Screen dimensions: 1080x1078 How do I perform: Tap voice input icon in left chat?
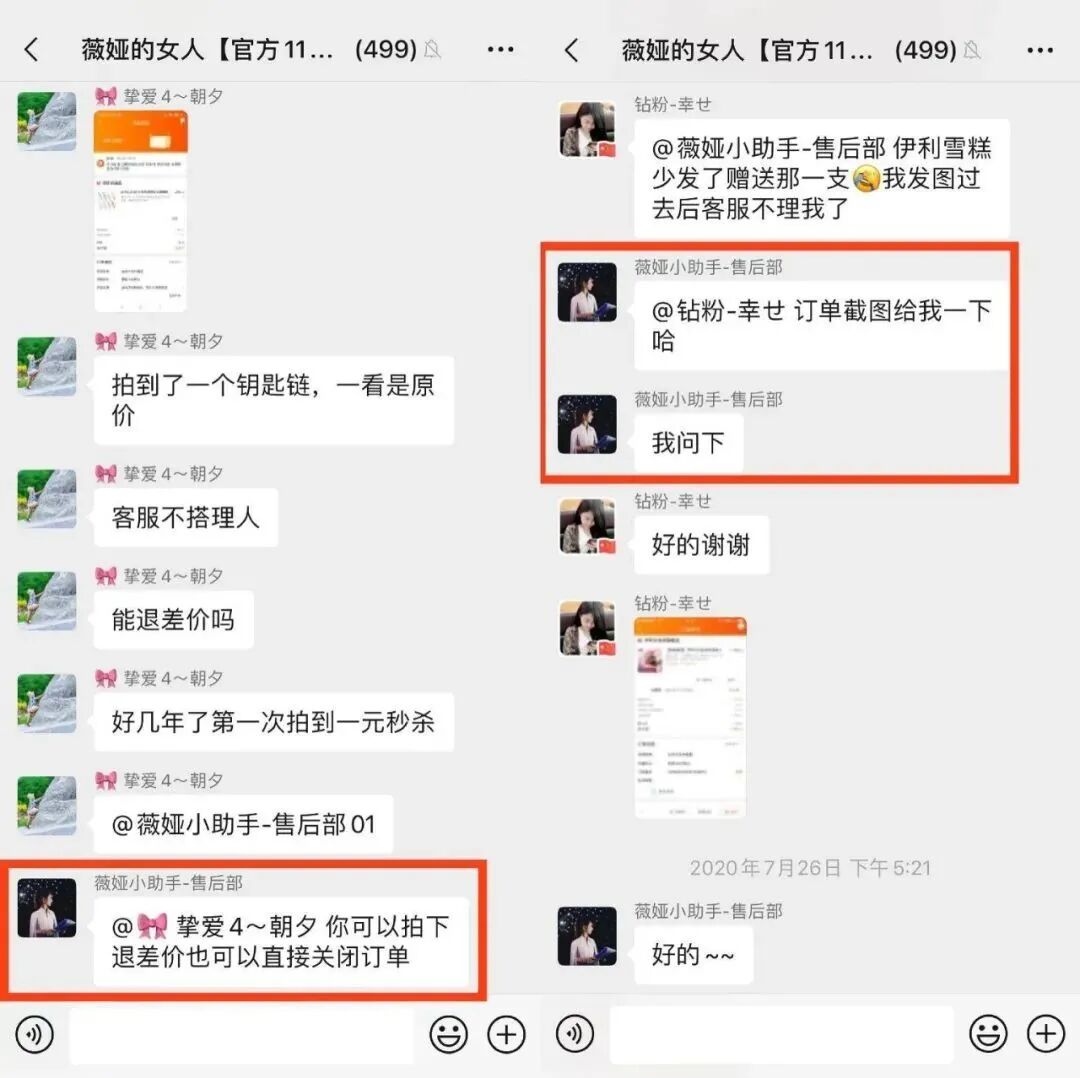(34, 1034)
